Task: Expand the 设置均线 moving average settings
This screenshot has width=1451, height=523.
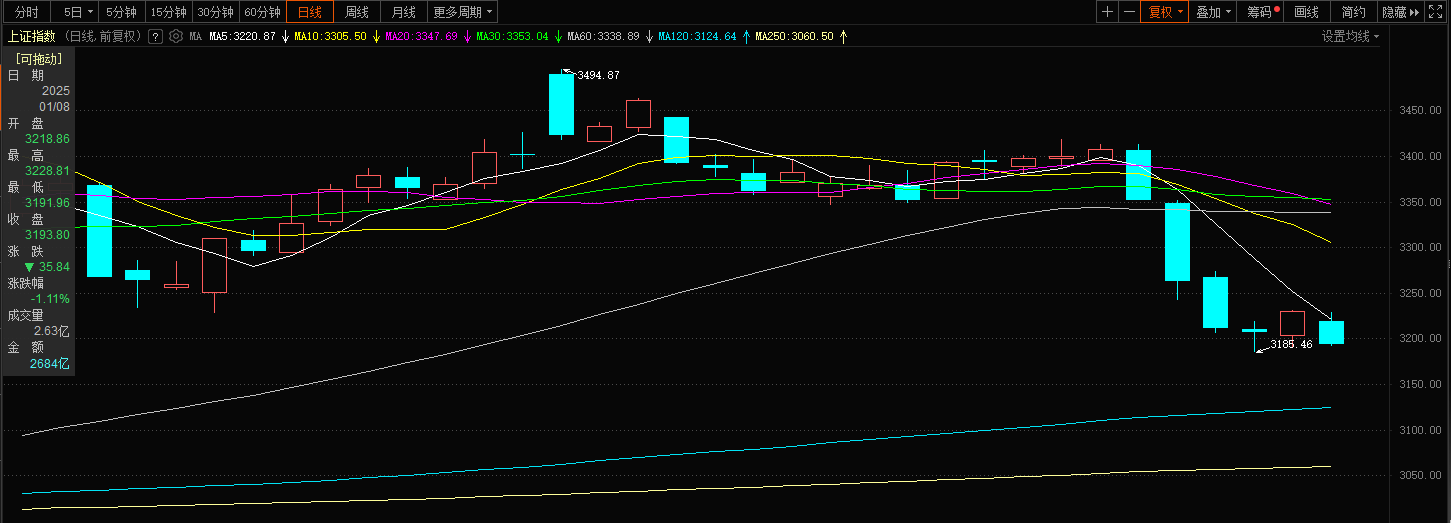Action: (x=1350, y=36)
